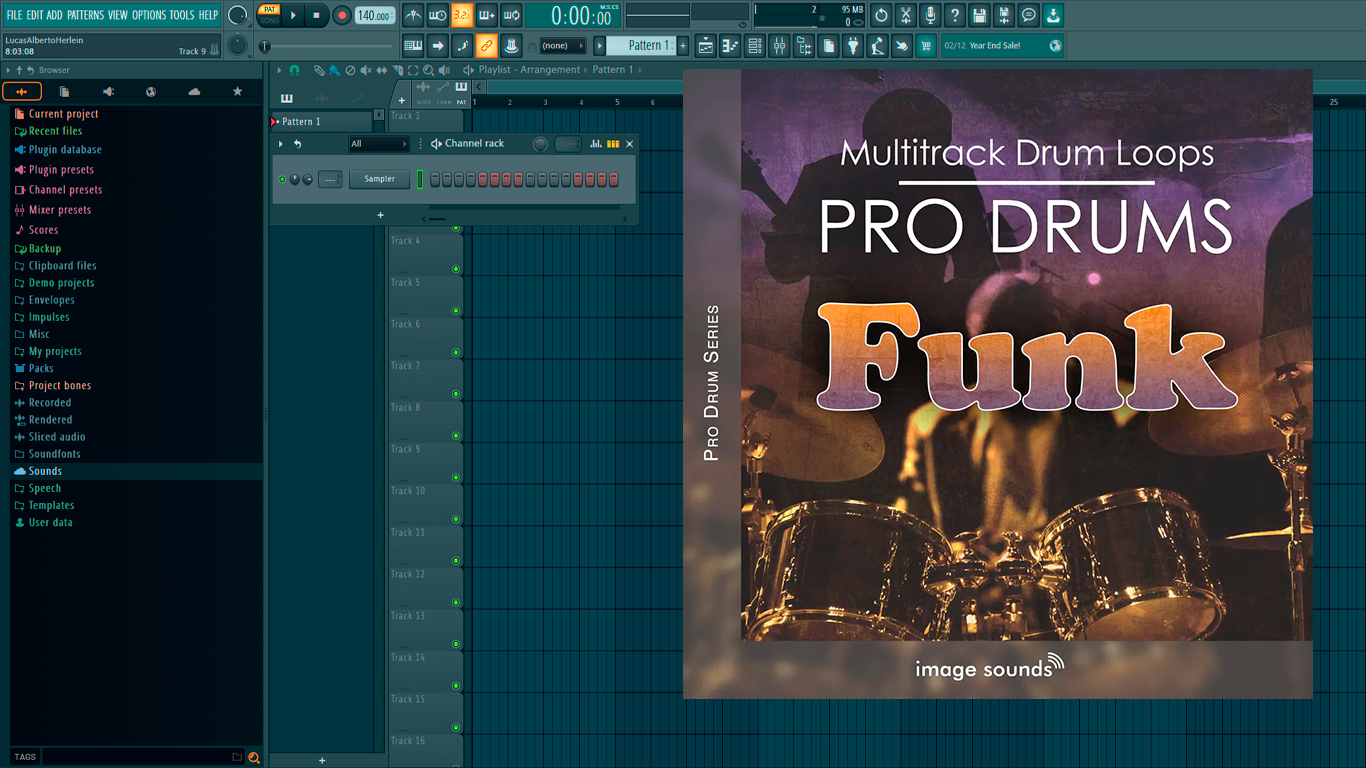Click the undo history icon
Image resolution: width=1366 pixels, height=768 pixels.
click(881, 15)
